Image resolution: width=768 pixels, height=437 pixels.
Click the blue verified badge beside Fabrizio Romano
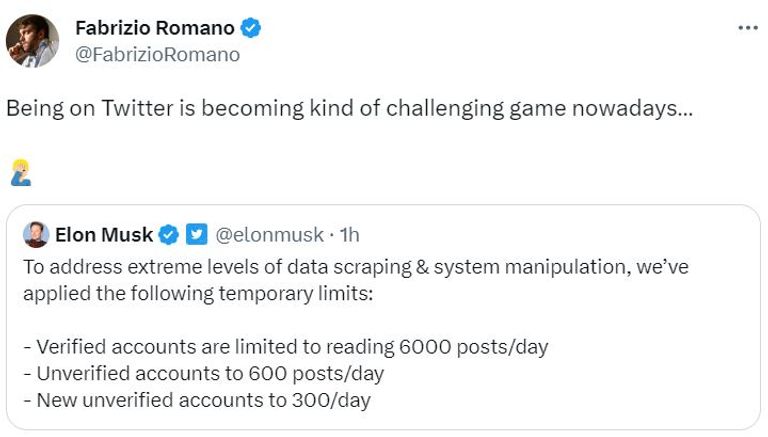pyautogui.click(x=251, y=28)
